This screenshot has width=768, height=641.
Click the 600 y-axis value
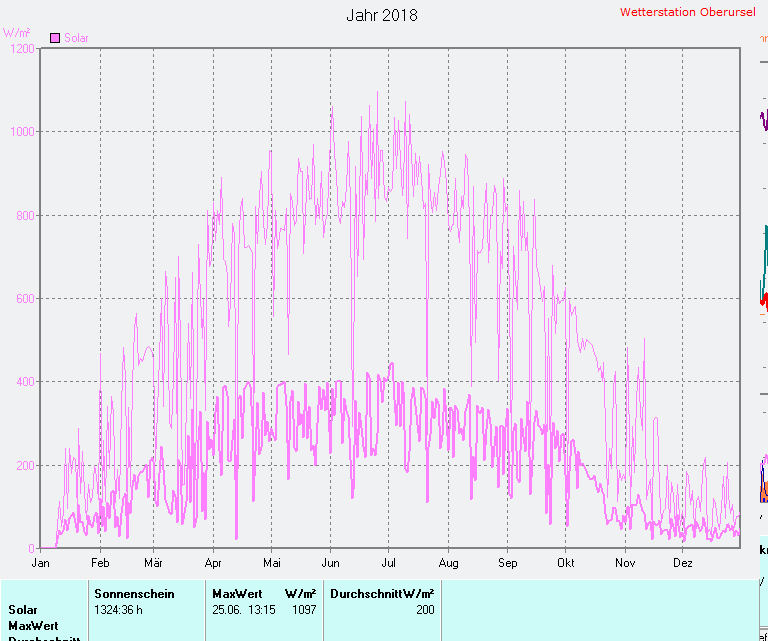pos(25,299)
